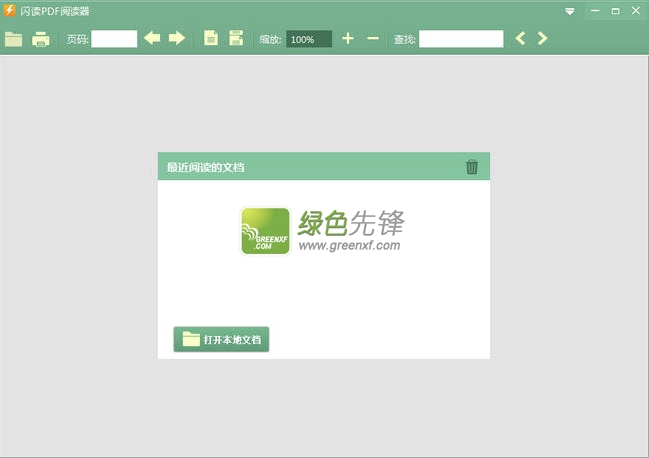This screenshot has width=649, height=458.
Task: Go to the next page with the right arrow
Action: tap(177, 38)
